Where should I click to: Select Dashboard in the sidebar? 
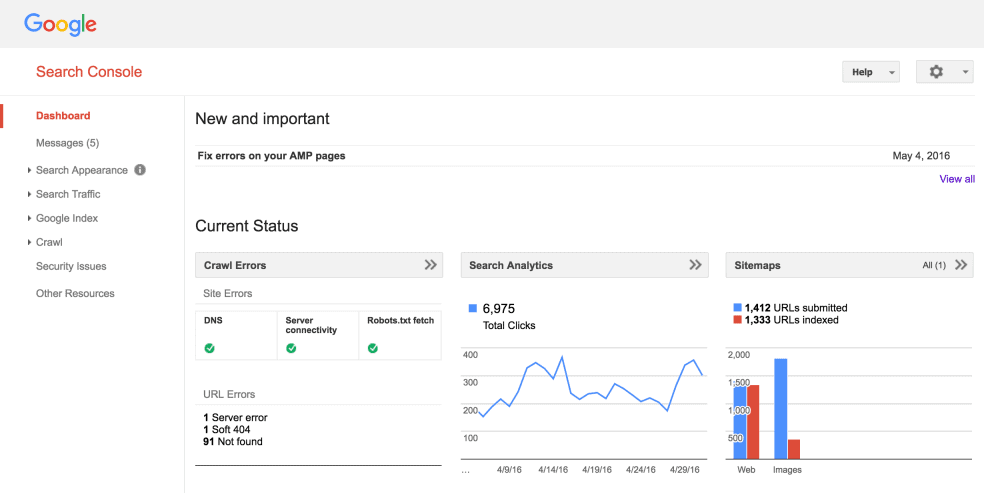click(x=63, y=115)
